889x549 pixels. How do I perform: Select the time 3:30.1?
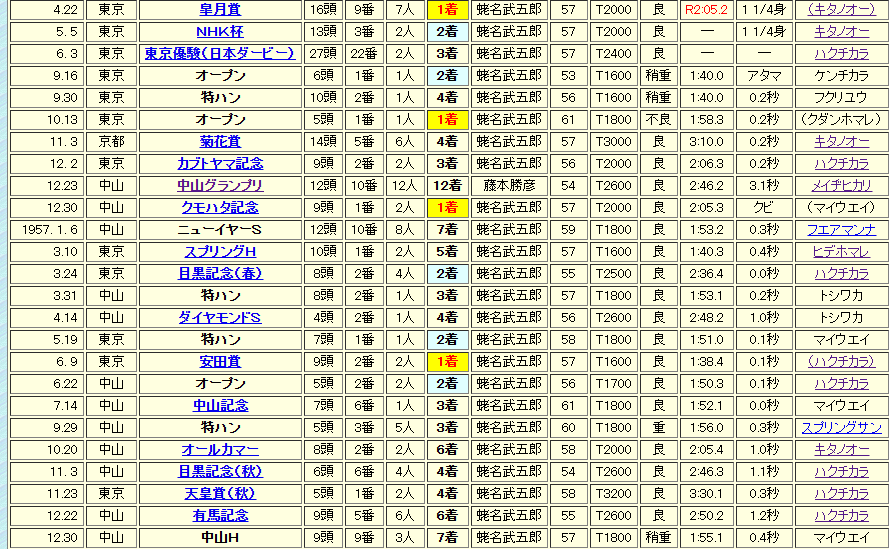(706, 494)
